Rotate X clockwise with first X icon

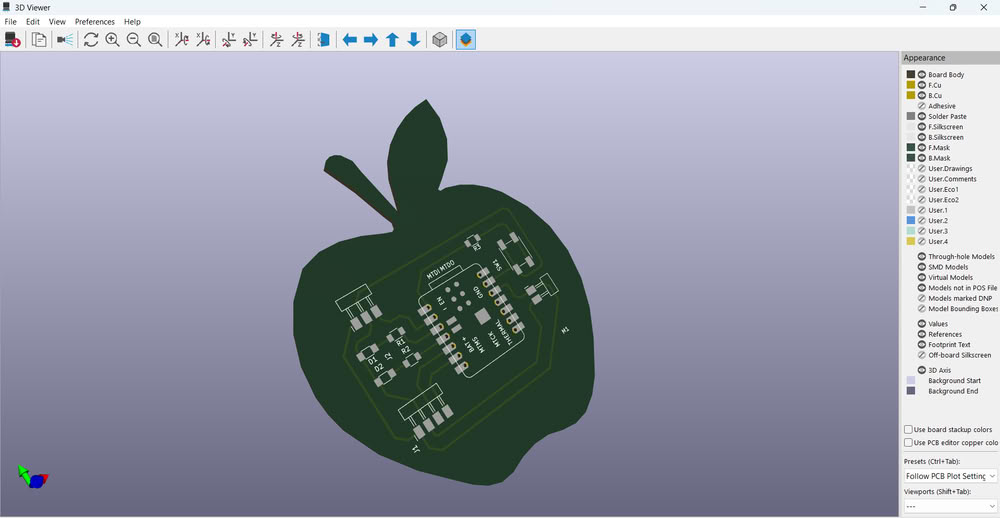[x=182, y=40]
